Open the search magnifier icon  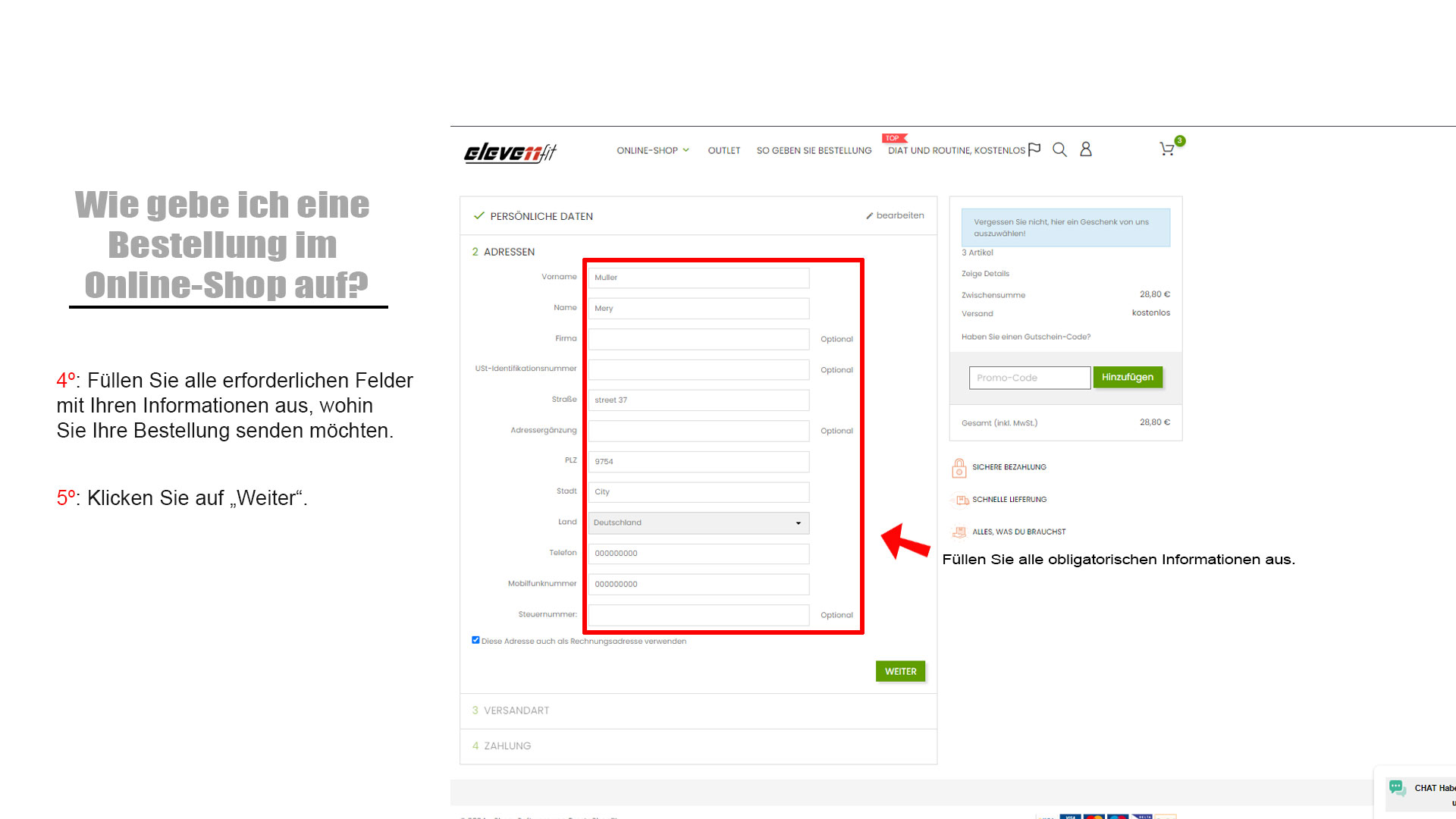1059,150
